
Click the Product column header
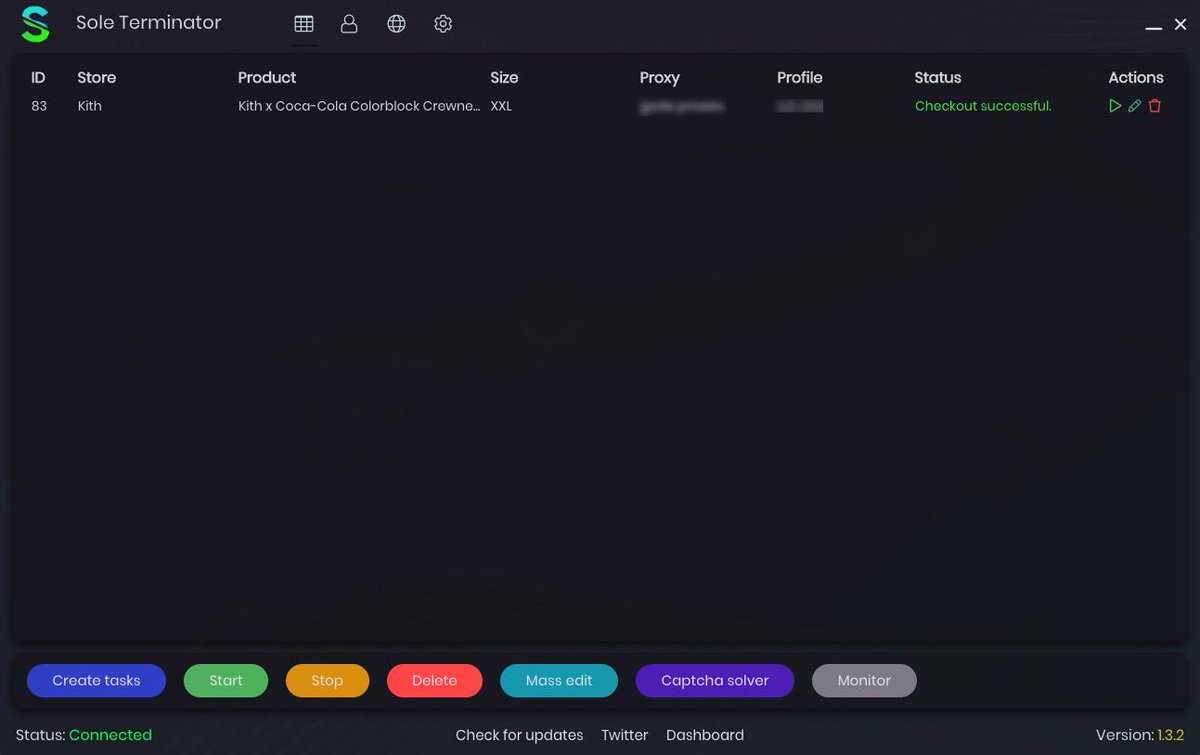[267, 77]
